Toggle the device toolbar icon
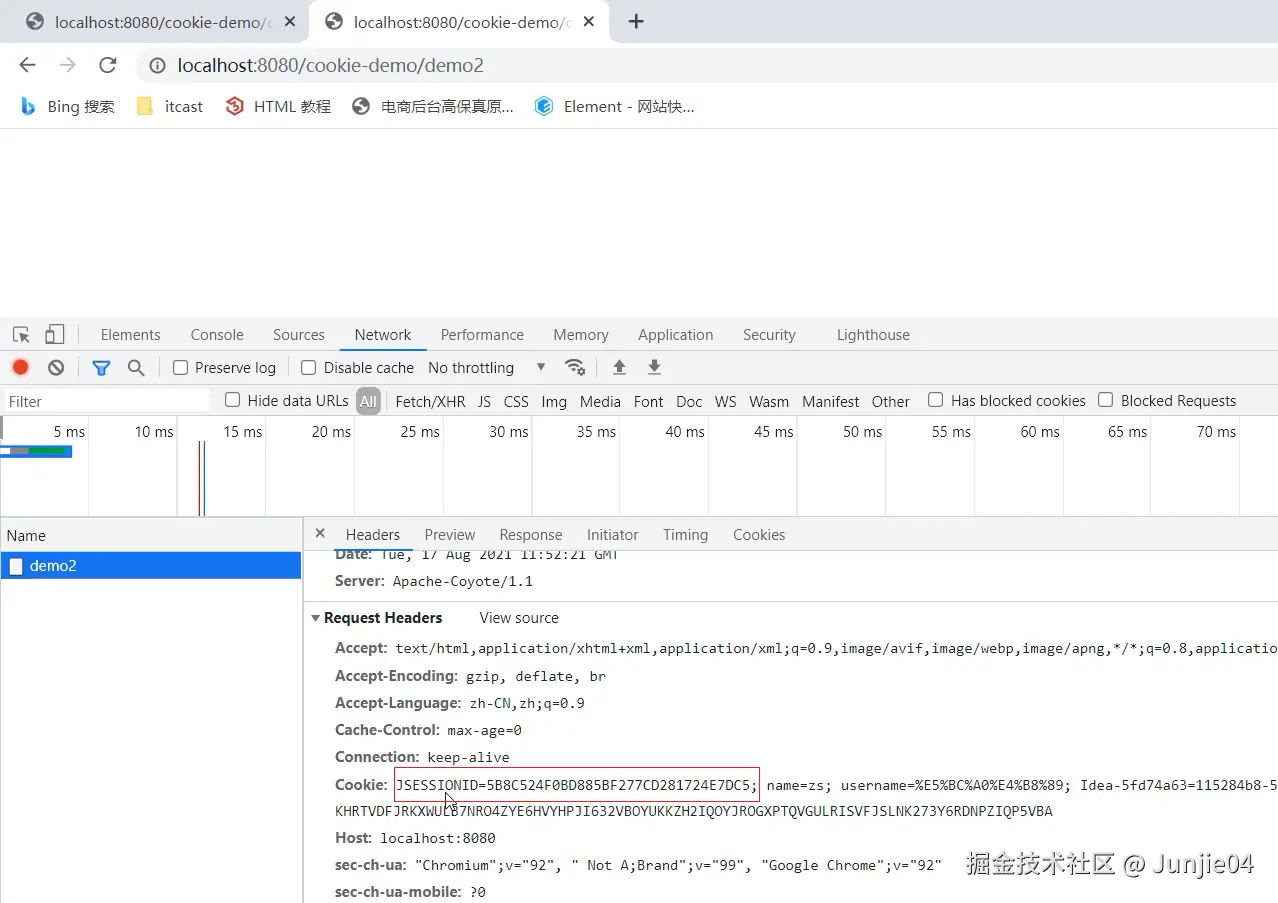Viewport: 1278px width, 903px height. [x=55, y=335]
